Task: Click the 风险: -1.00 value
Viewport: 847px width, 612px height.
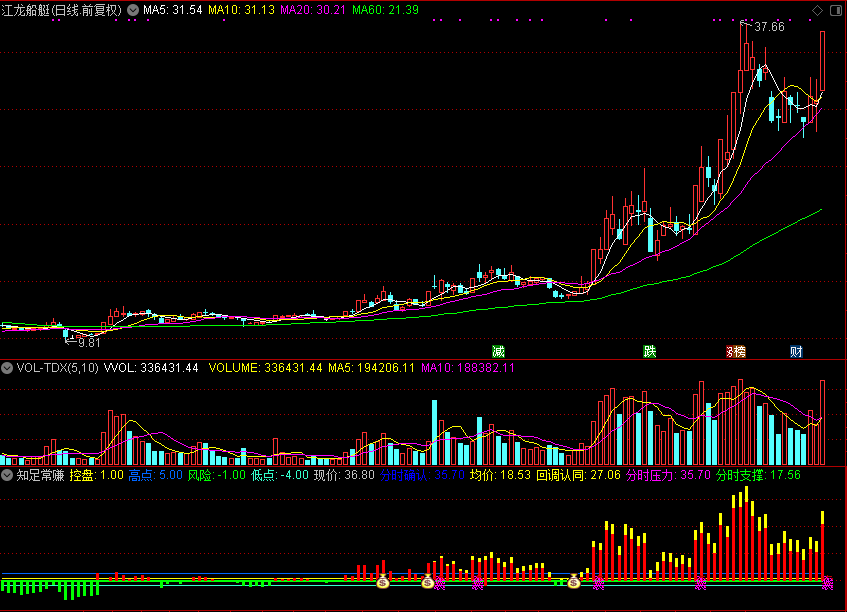Action: (x=217, y=475)
